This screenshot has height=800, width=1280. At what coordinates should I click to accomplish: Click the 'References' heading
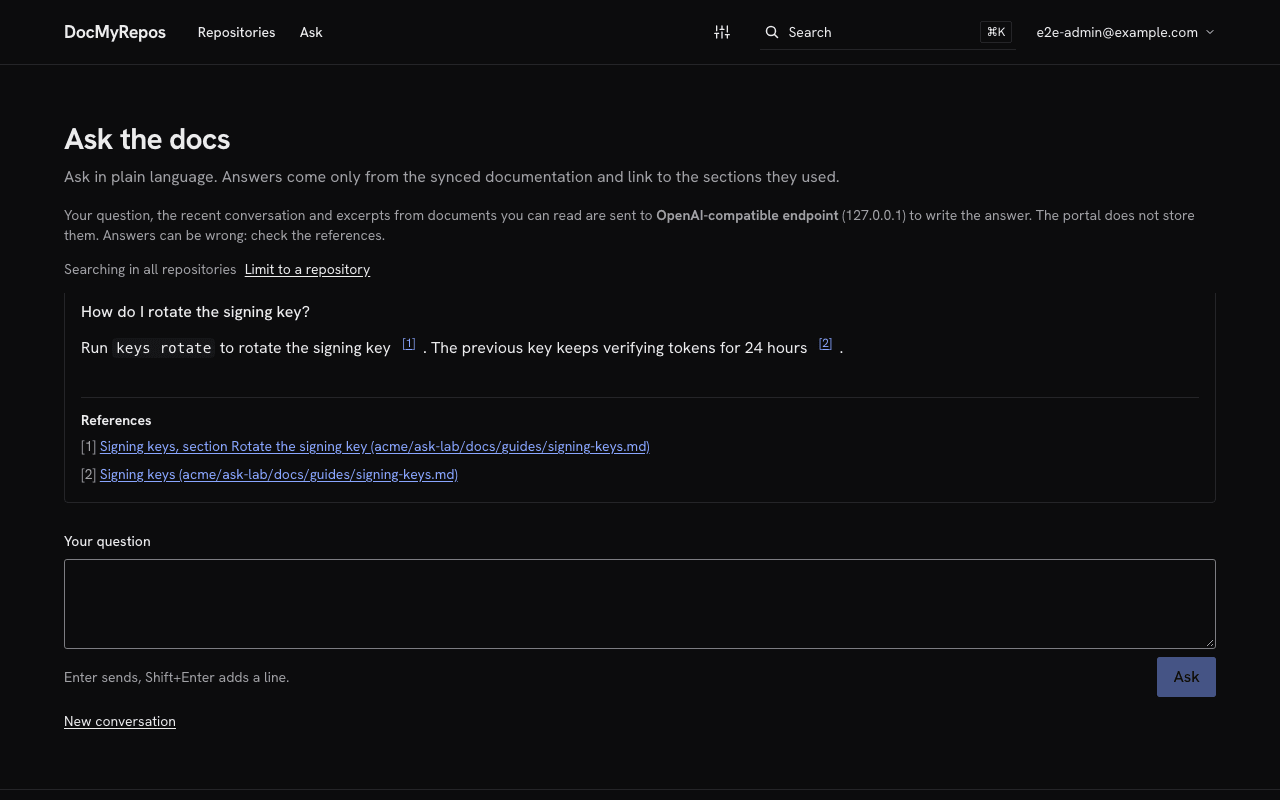point(116,420)
